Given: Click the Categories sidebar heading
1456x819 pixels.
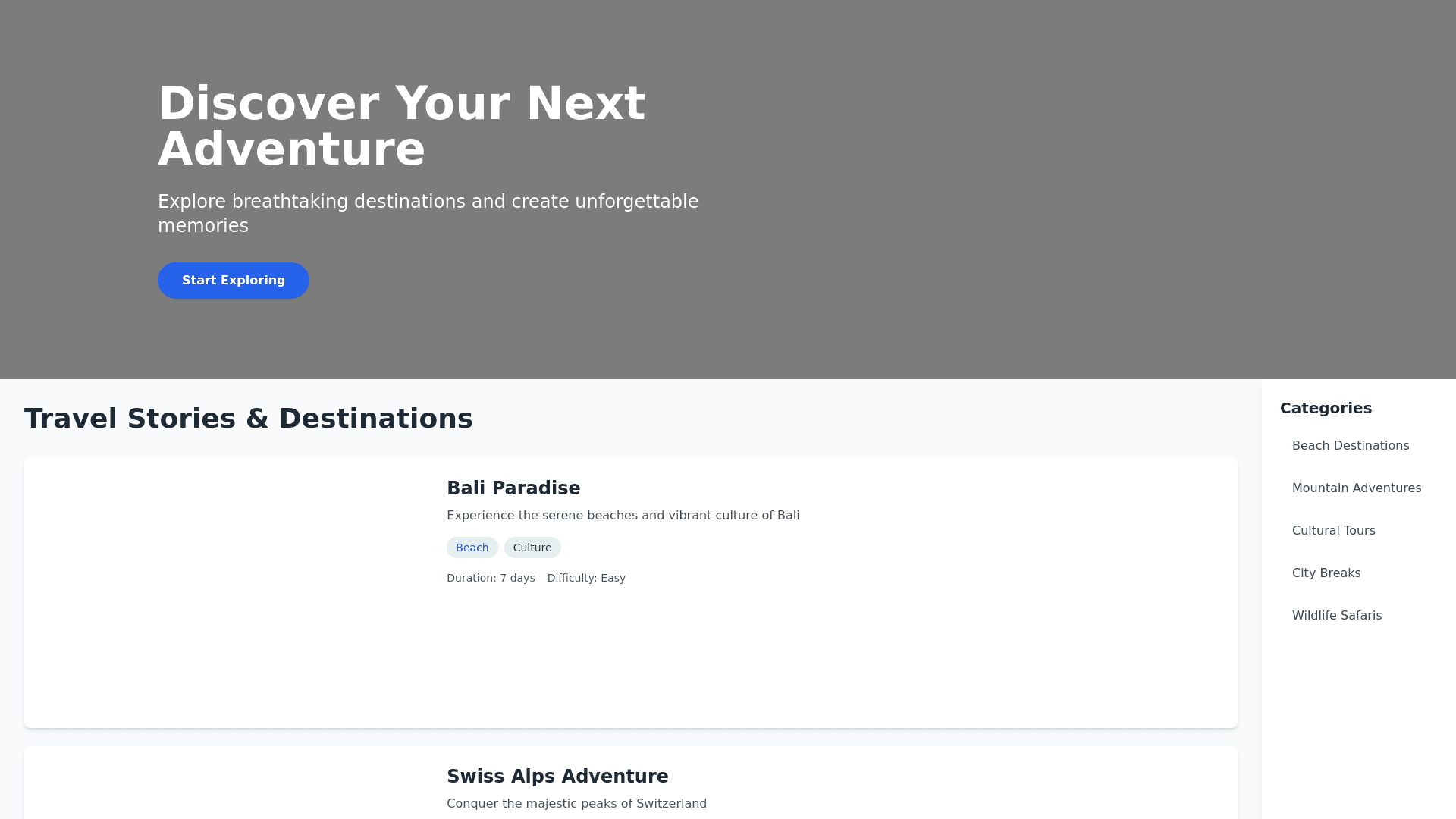Looking at the screenshot, I should [1326, 408].
